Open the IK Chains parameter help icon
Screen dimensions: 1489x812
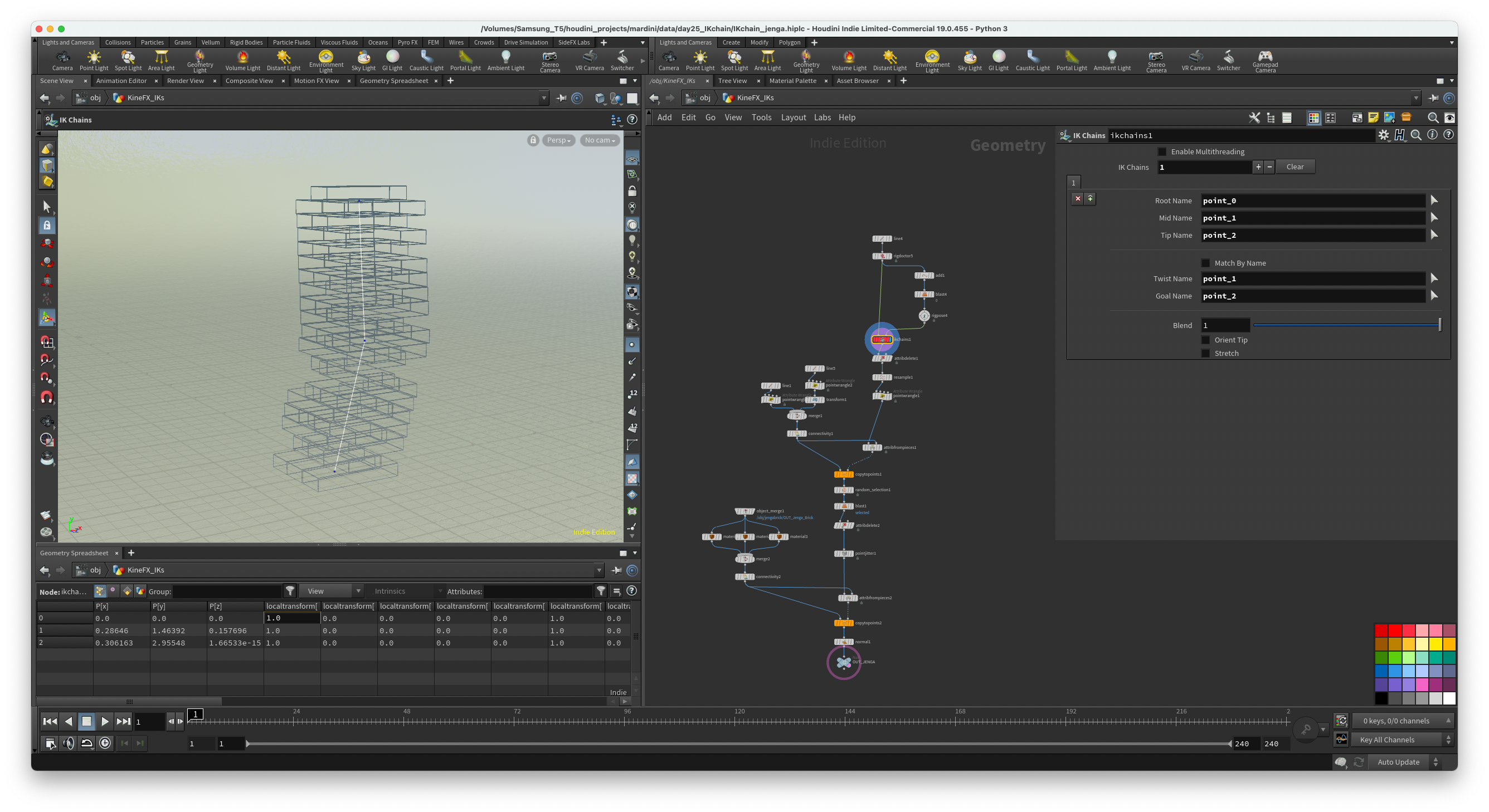pos(1448,135)
